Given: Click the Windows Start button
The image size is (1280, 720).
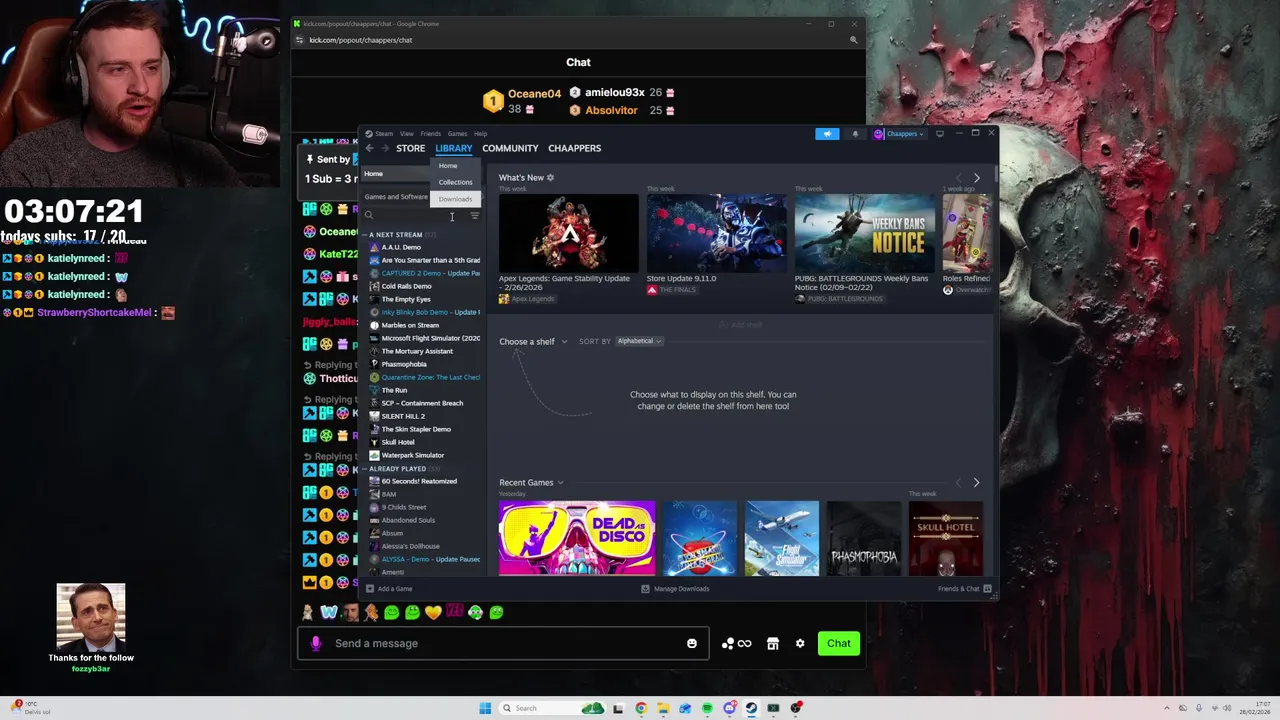Looking at the screenshot, I should [485, 708].
